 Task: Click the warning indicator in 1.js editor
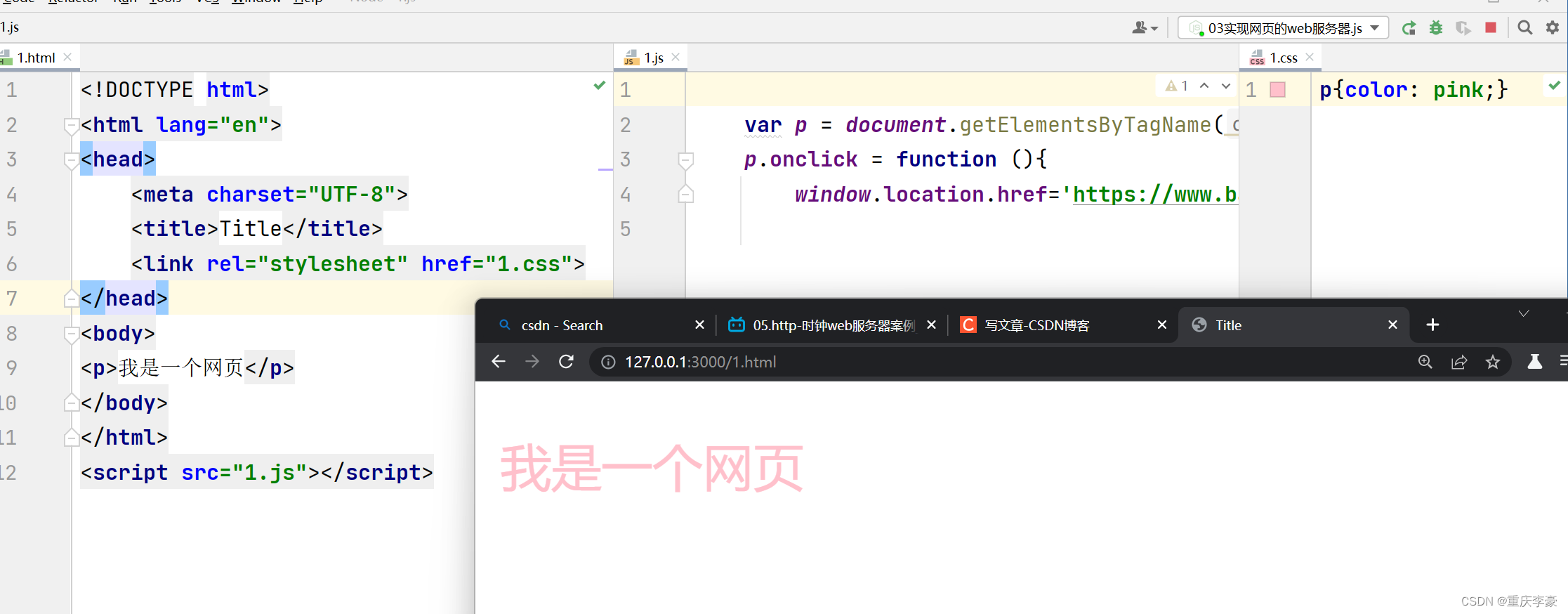(1176, 86)
